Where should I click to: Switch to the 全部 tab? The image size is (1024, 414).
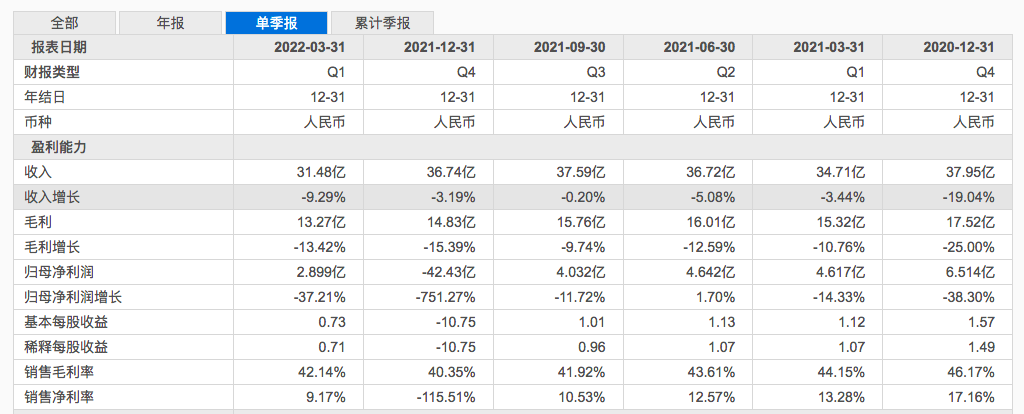[66, 22]
